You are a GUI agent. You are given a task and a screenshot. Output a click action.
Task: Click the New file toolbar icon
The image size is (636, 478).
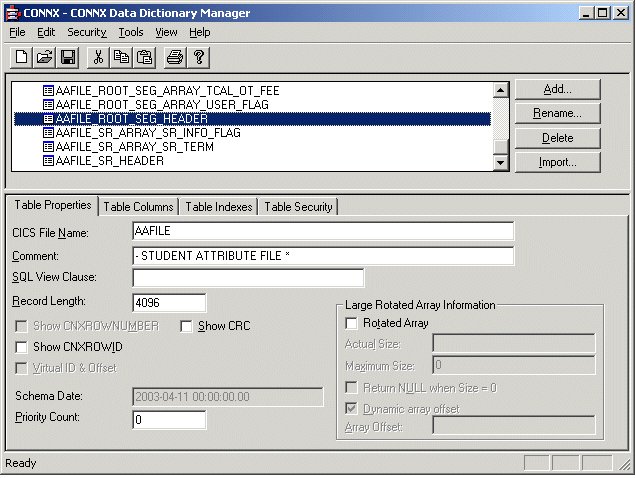[21, 57]
